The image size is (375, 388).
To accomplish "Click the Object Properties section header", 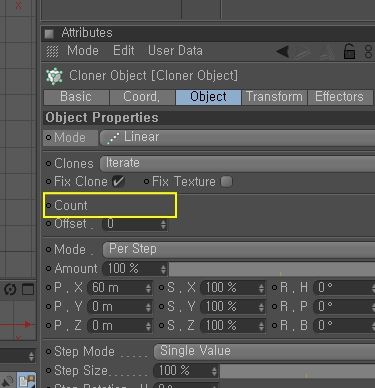I will 209,118.
